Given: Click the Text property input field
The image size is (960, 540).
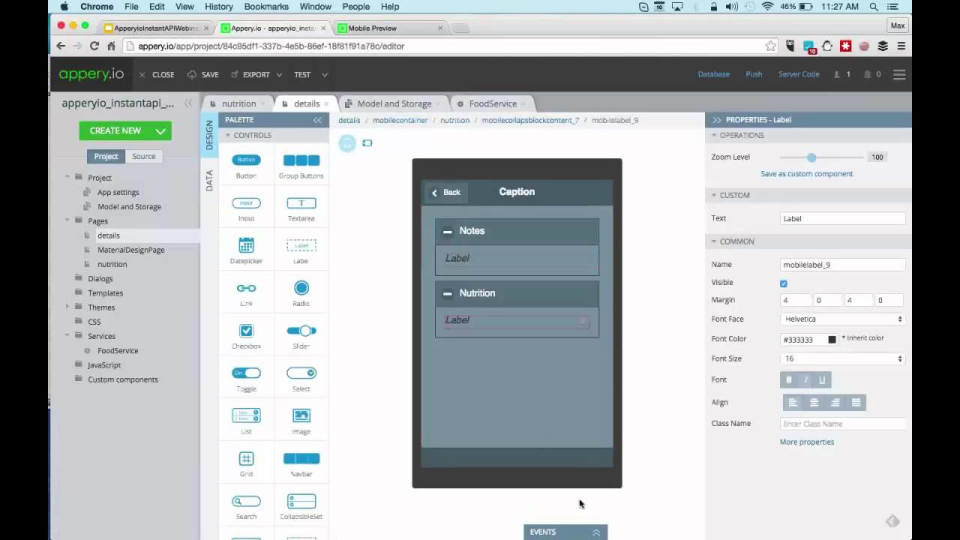Looking at the screenshot, I should point(842,219).
